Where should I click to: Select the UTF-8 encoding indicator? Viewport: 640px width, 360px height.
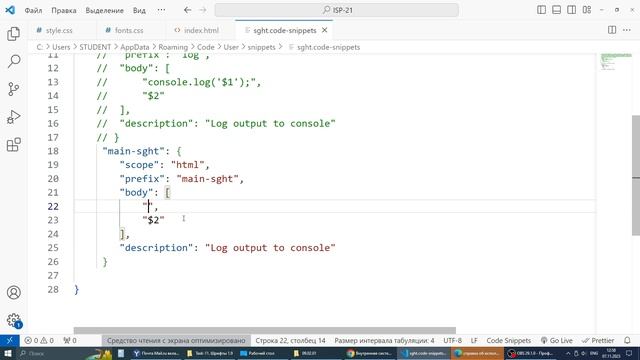click(x=452, y=340)
